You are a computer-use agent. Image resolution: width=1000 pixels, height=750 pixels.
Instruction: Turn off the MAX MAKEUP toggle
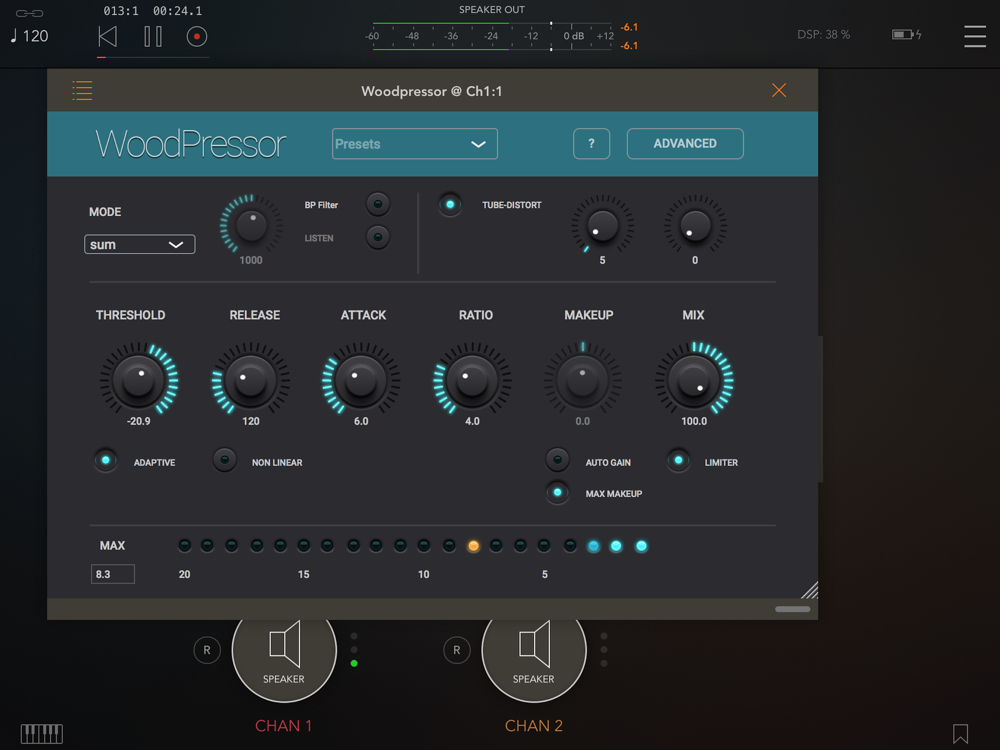(557, 492)
